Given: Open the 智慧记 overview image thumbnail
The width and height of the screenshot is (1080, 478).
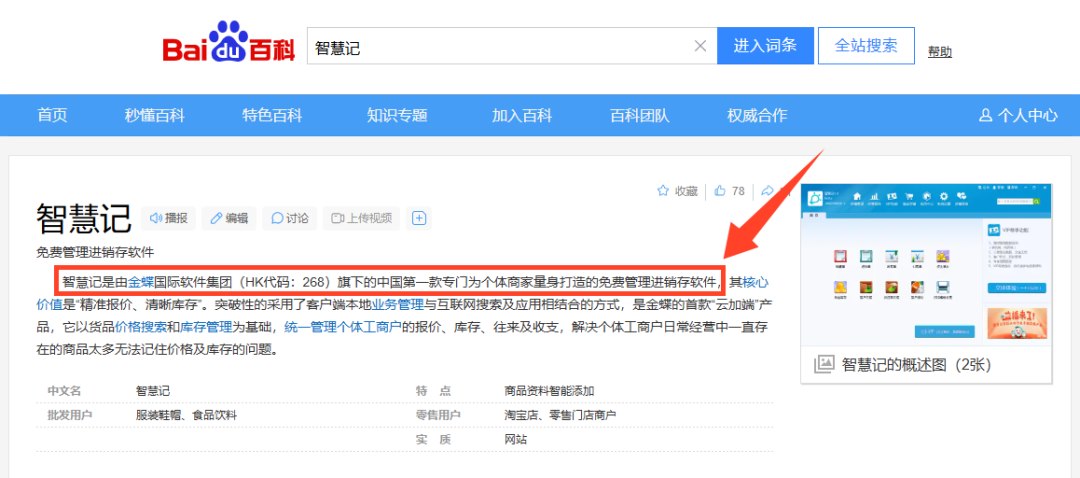Looking at the screenshot, I should coord(926,265).
